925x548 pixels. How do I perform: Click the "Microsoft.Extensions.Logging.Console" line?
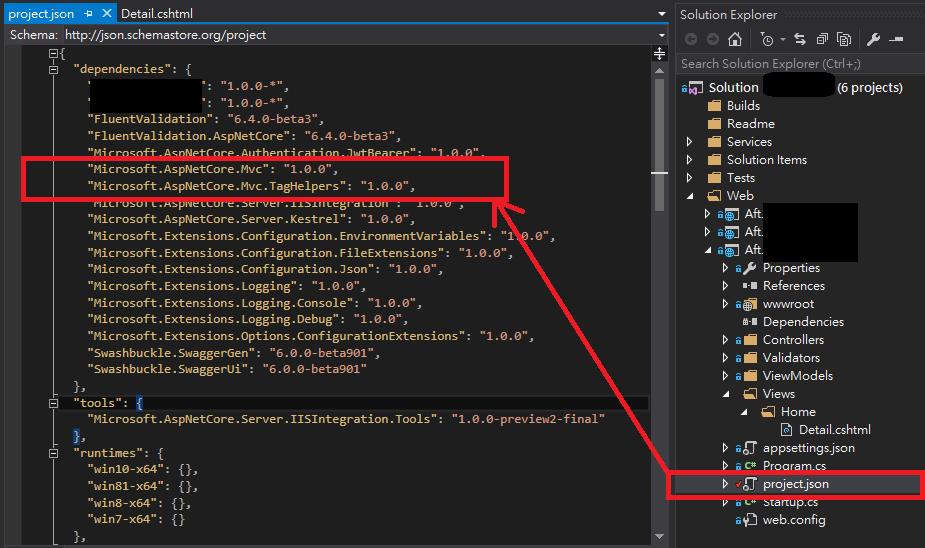pos(255,303)
